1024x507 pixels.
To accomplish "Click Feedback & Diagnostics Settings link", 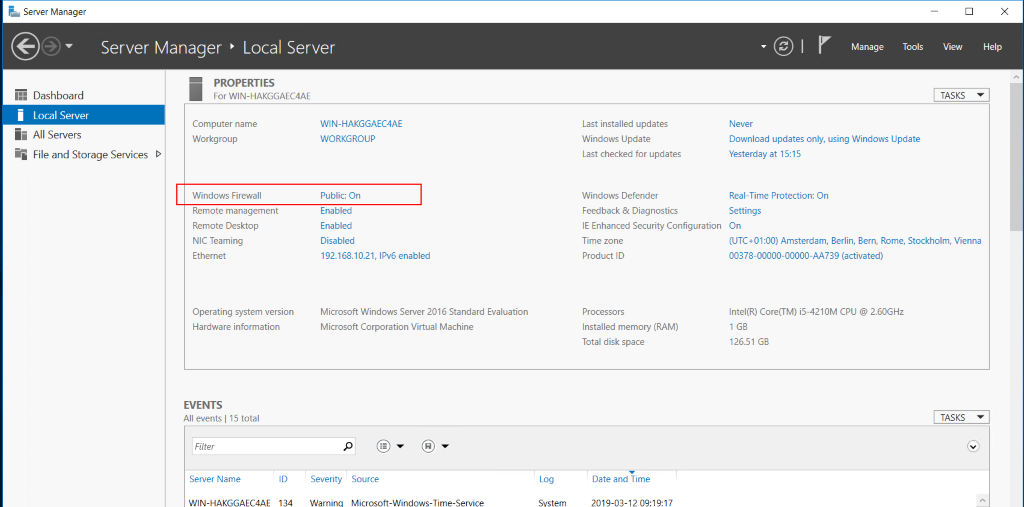I will pos(744,210).
